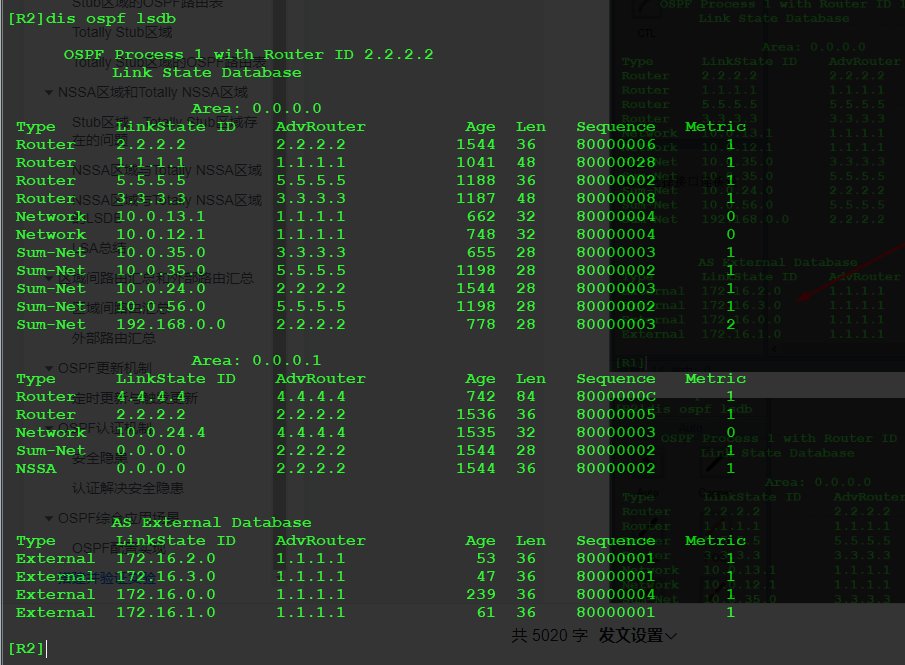Click the 'Link State Database' title in the R2 terminal

[x=207, y=73]
